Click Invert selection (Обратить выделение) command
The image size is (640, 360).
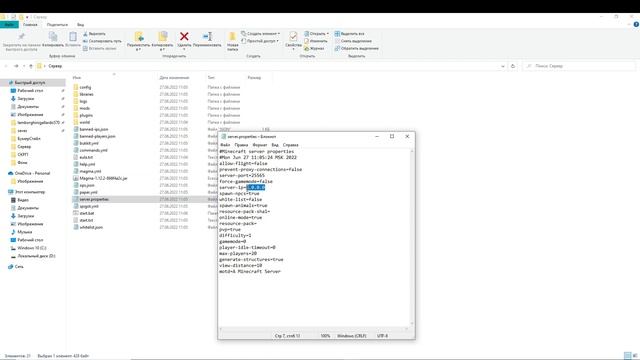click(356, 48)
